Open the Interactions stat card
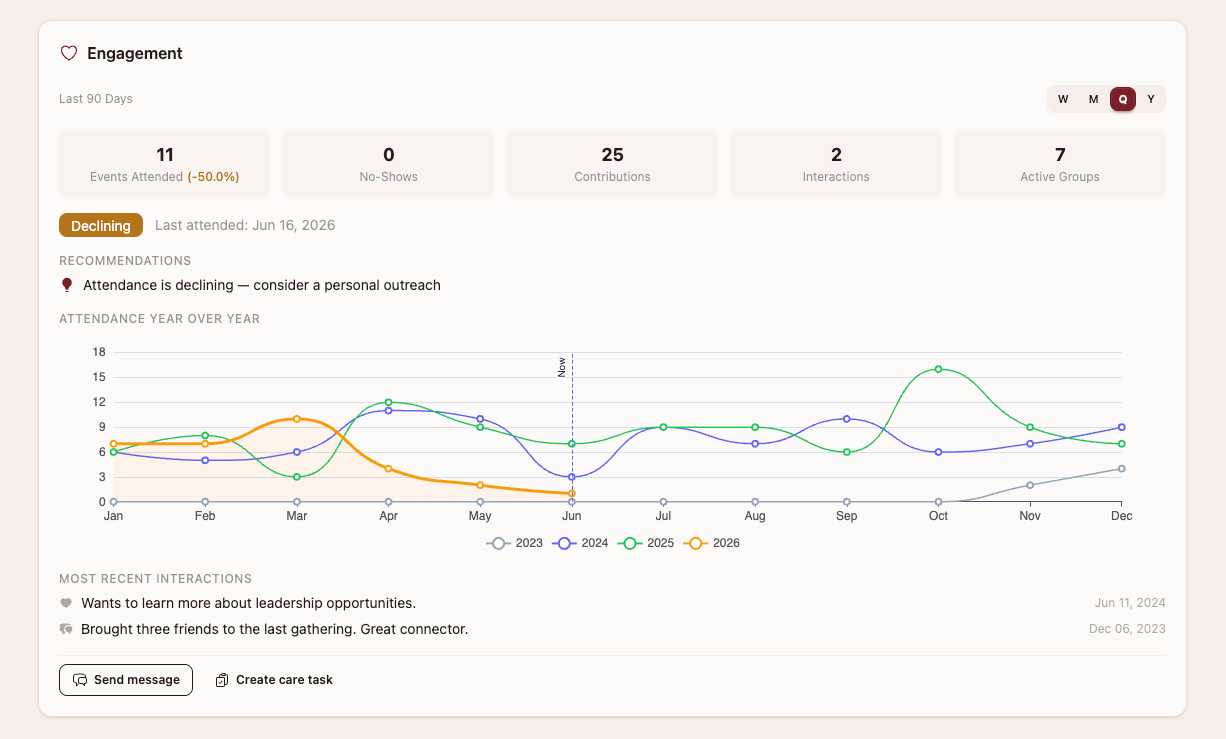The height and width of the screenshot is (739, 1226). [x=836, y=163]
